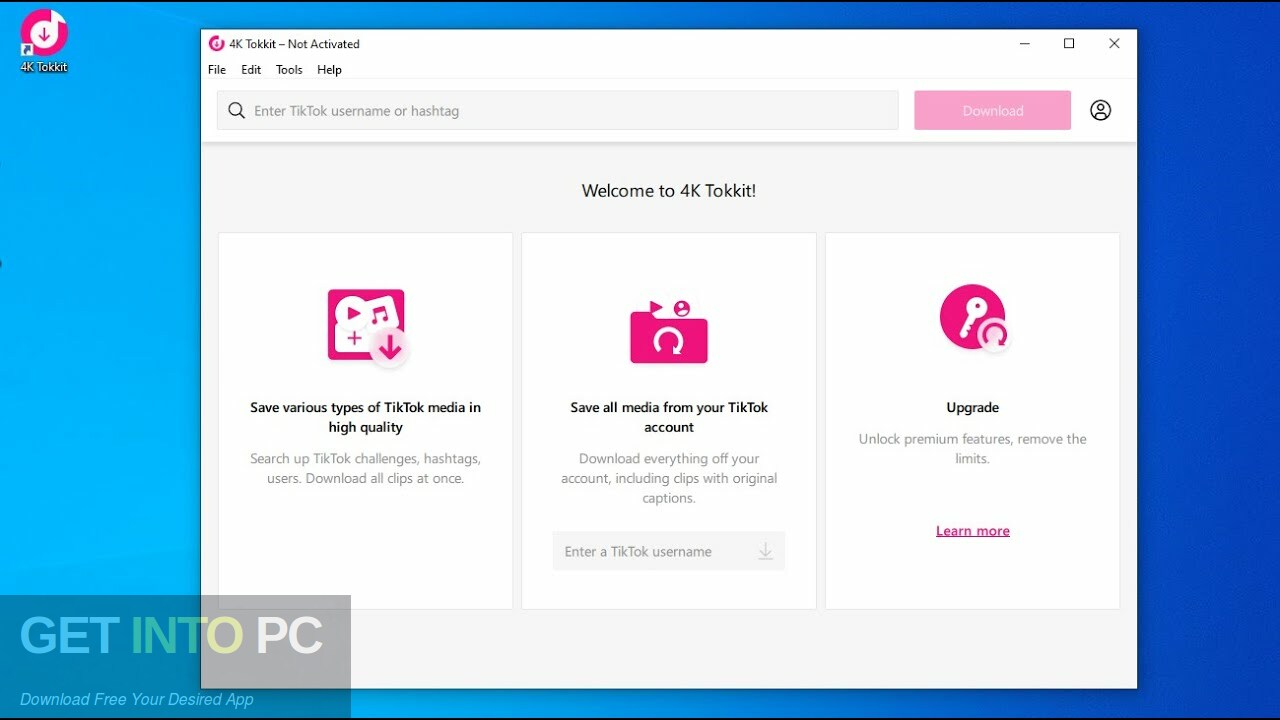Viewport: 1280px width, 720px height.
Task: Minimize the 4K Tokkit window
Action: tap(1025, 43)
